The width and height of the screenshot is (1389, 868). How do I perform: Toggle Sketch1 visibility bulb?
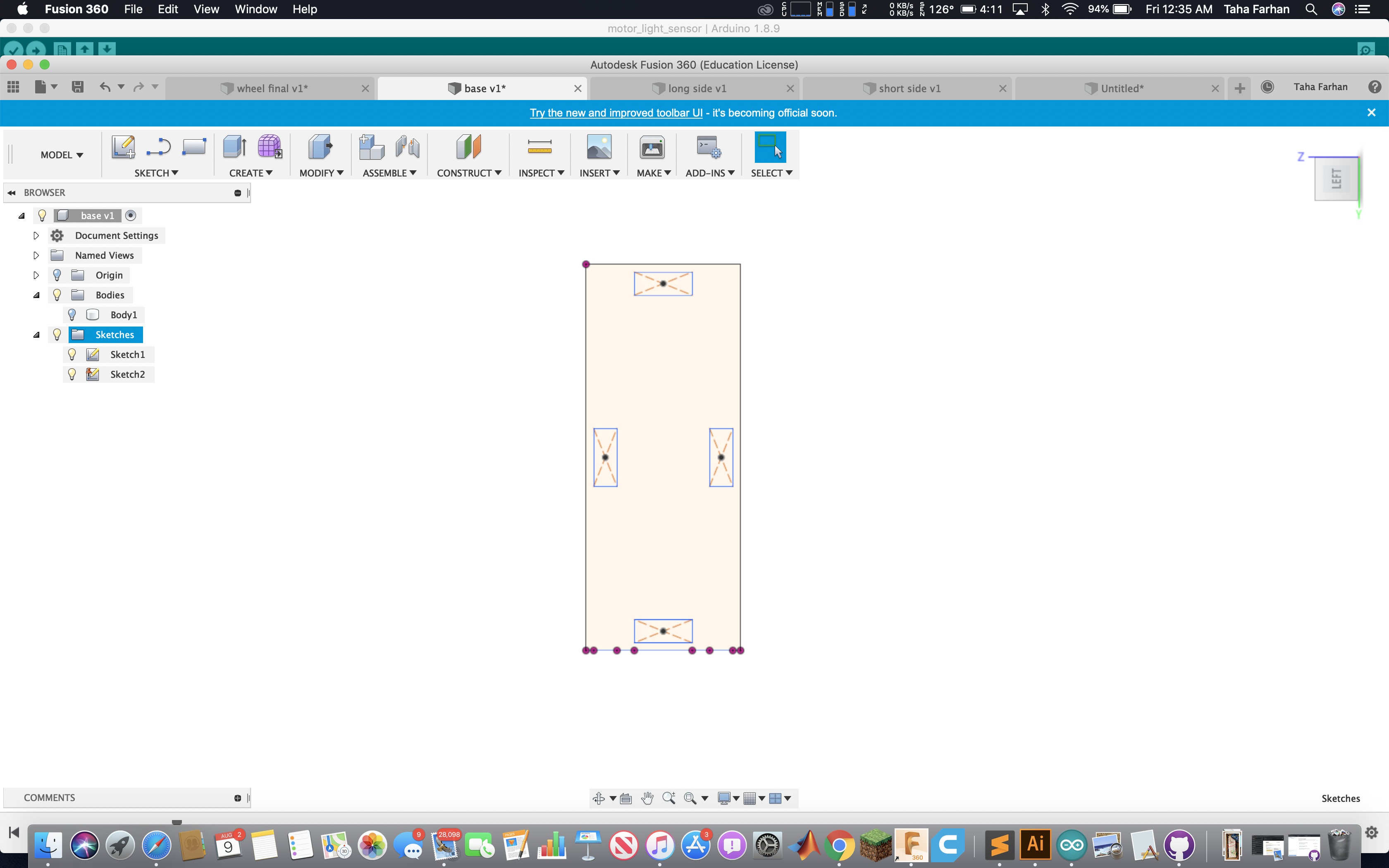(72, 354)
